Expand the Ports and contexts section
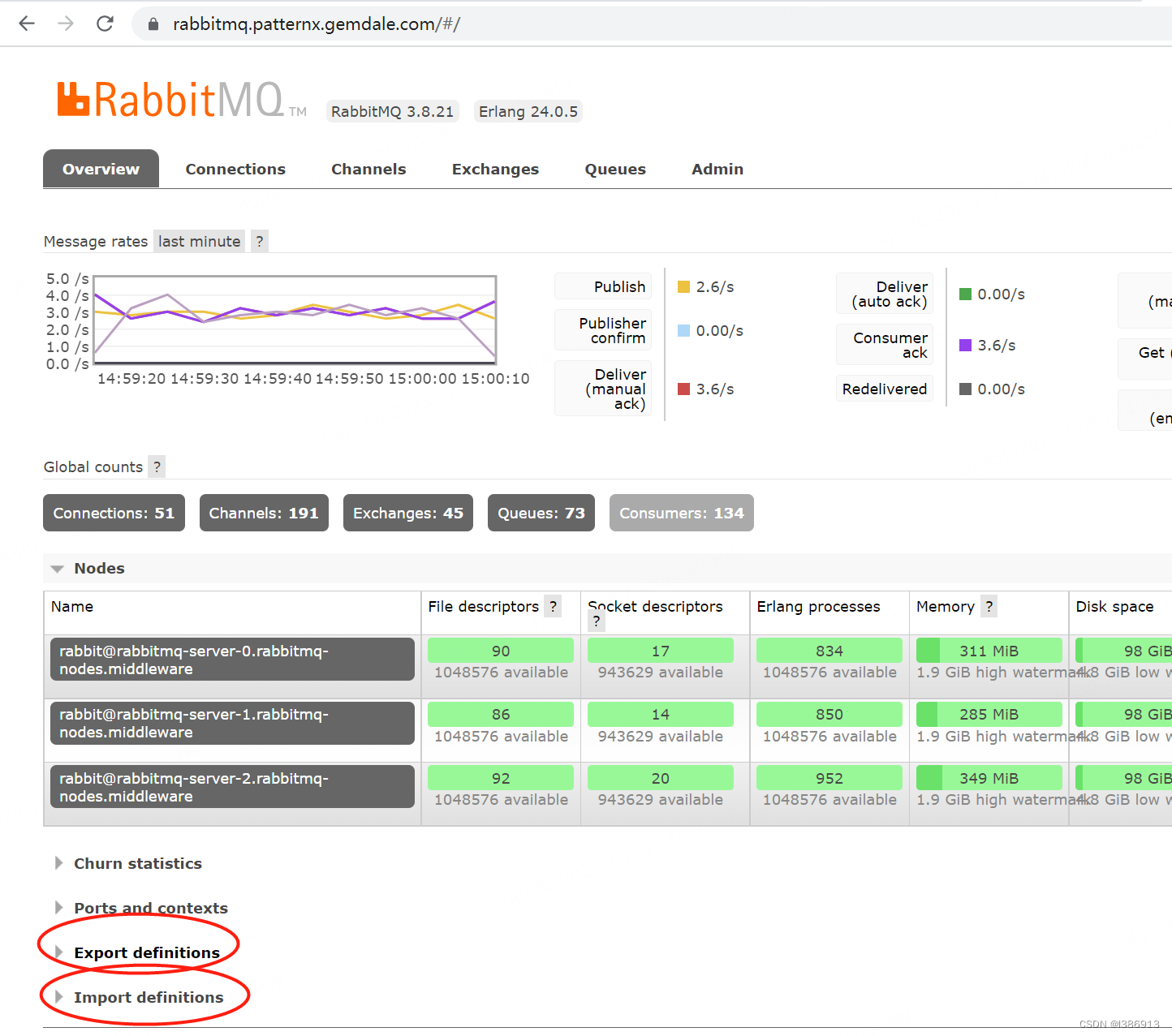The height and width of the screenshot is (1036, 1172). pyautogui.click(x=150, y=908)
